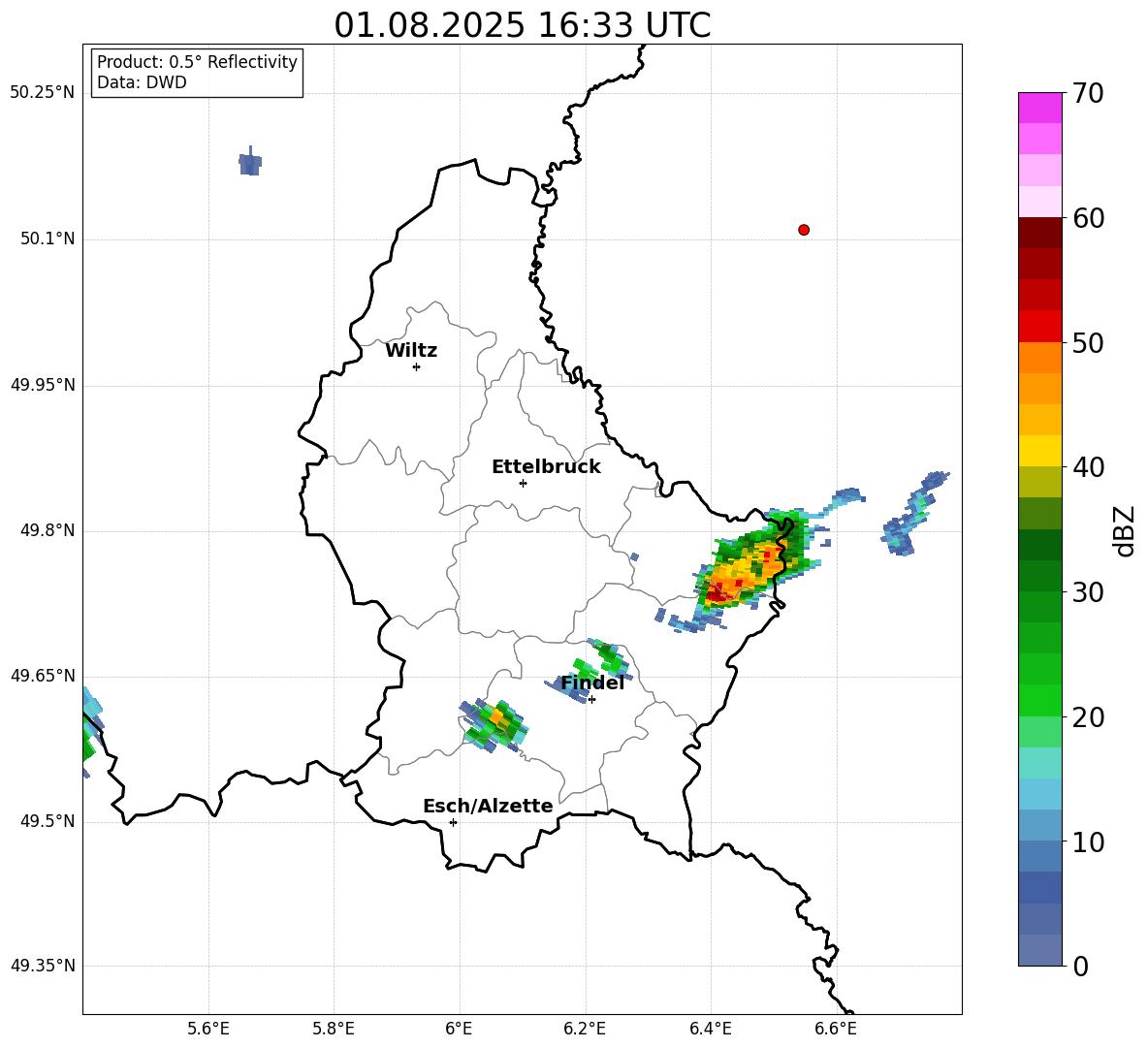Click the 6°E longitude label
The width and height of the screenshot is (1148, 1048).
click(459, 1029)
